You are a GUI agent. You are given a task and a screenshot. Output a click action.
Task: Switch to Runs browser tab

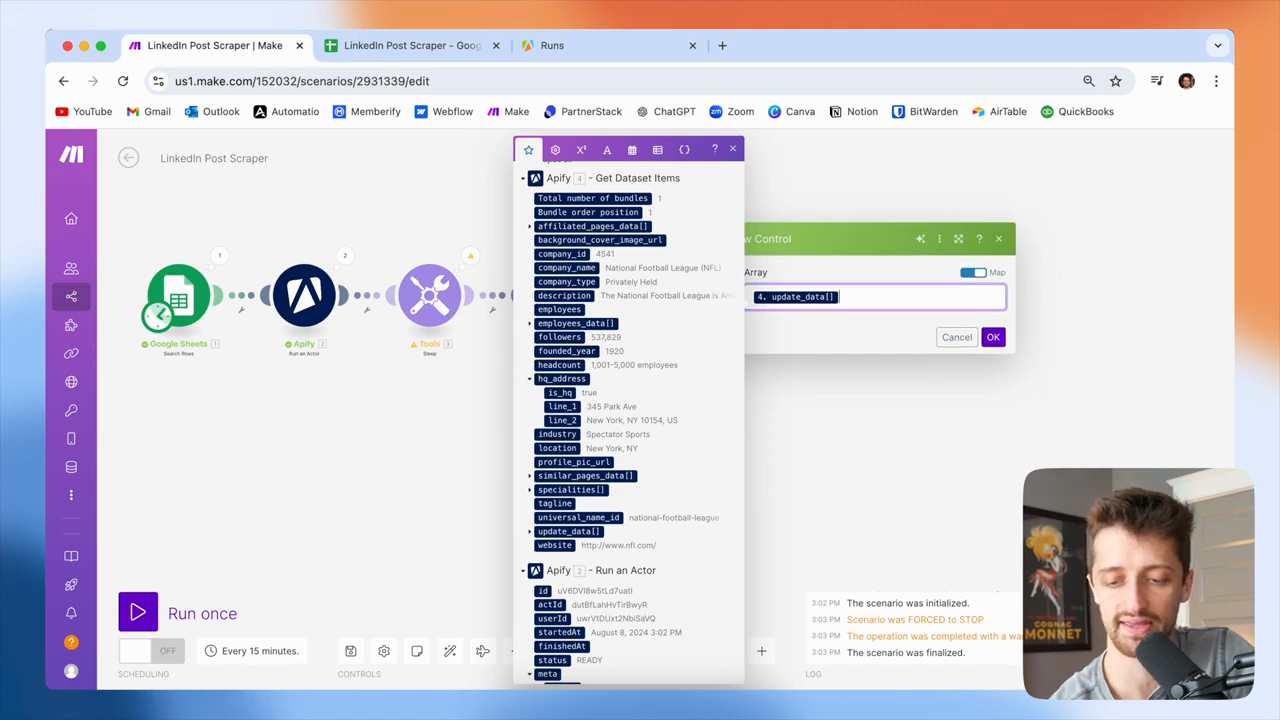click(x=610, y=45)
